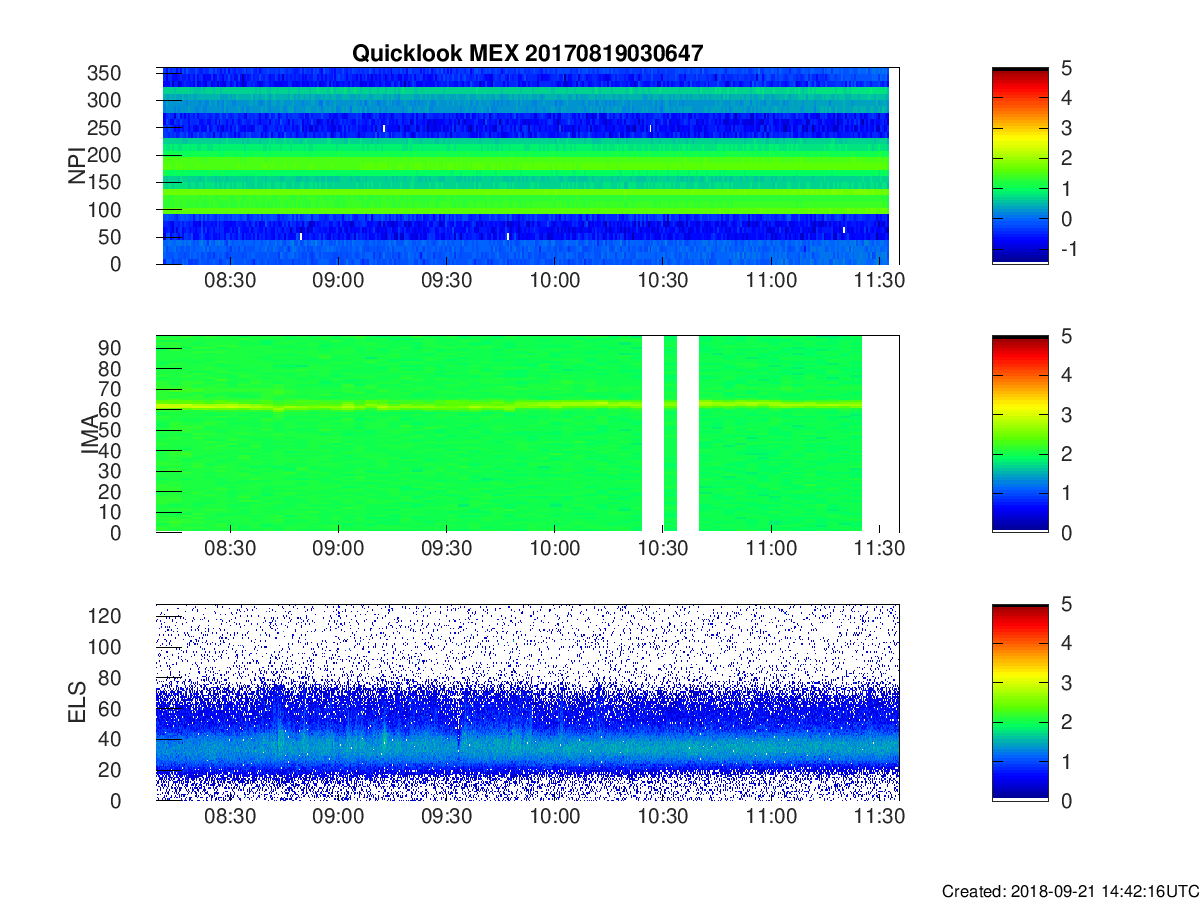Click the IMA plot colorbar
The width and height of the screenshot is (1200, 900).
click(x=1020, y=434)
